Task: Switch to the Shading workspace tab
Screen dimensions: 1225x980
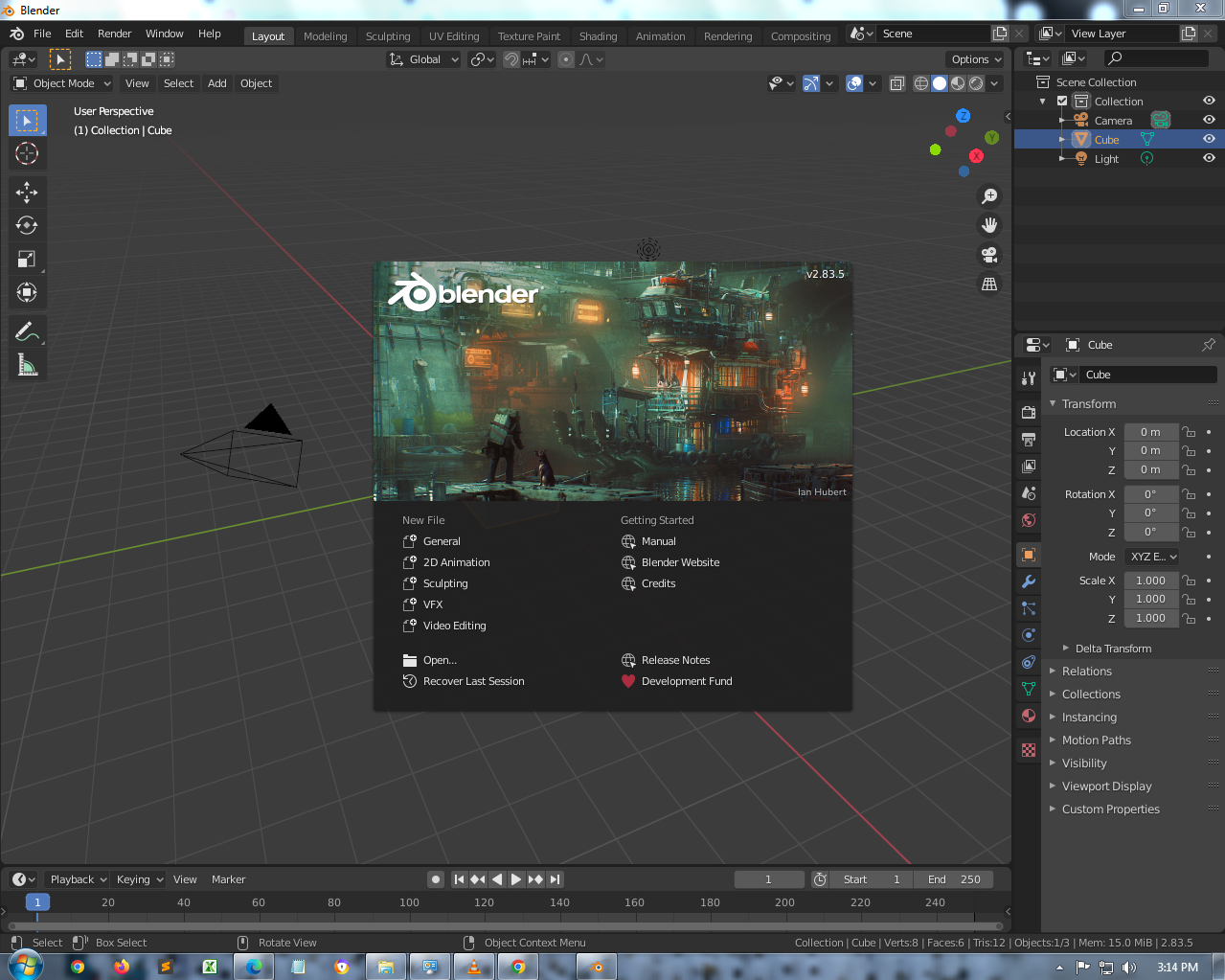Action: (x=598, y=36)
